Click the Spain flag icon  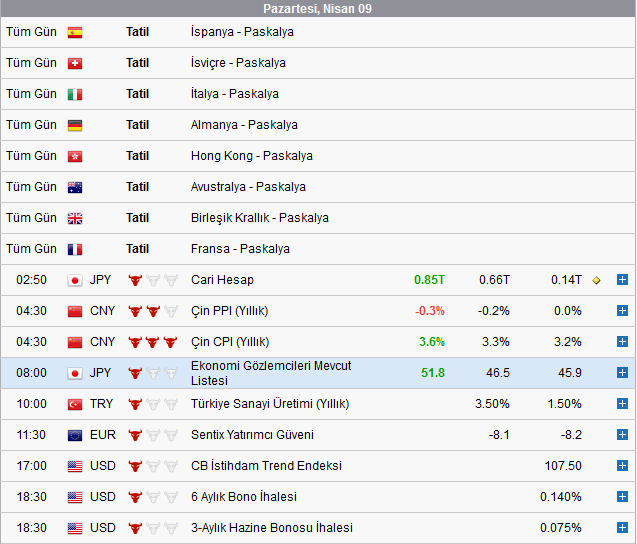[x=75, y=32]
